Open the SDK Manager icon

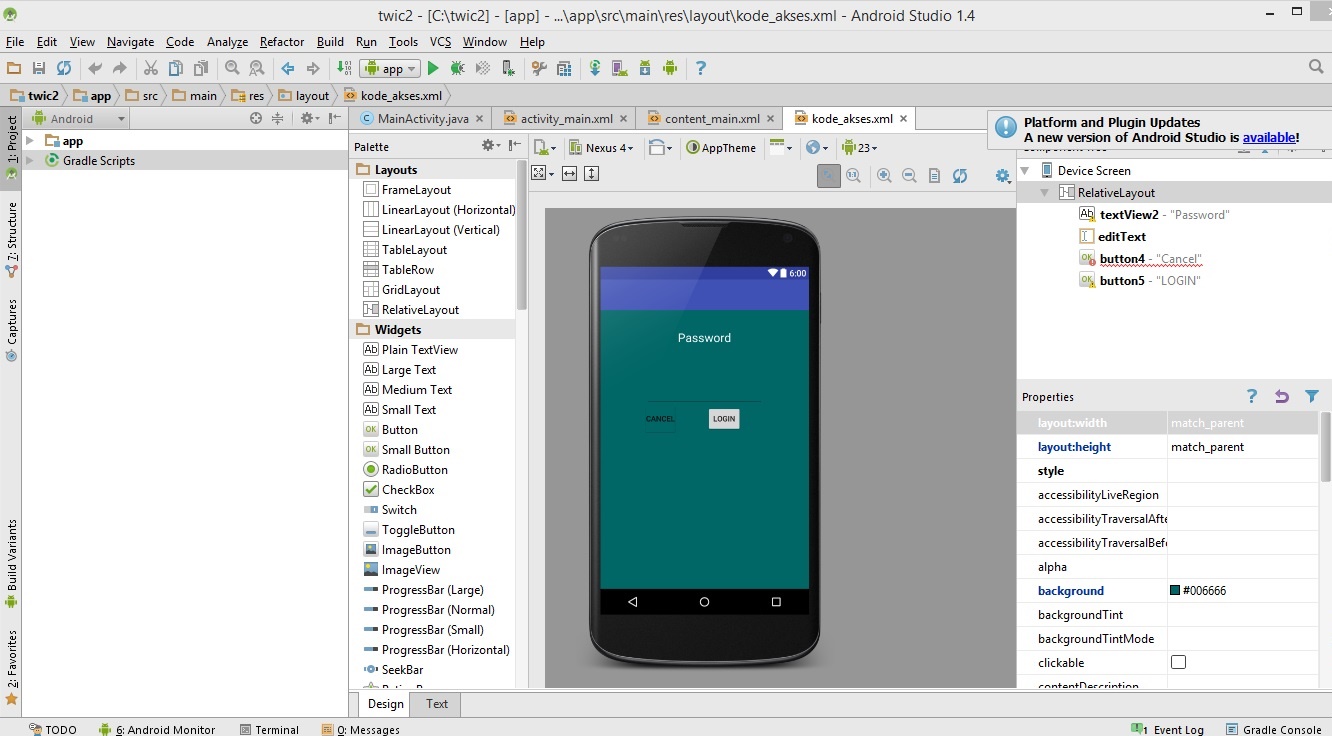645,68
